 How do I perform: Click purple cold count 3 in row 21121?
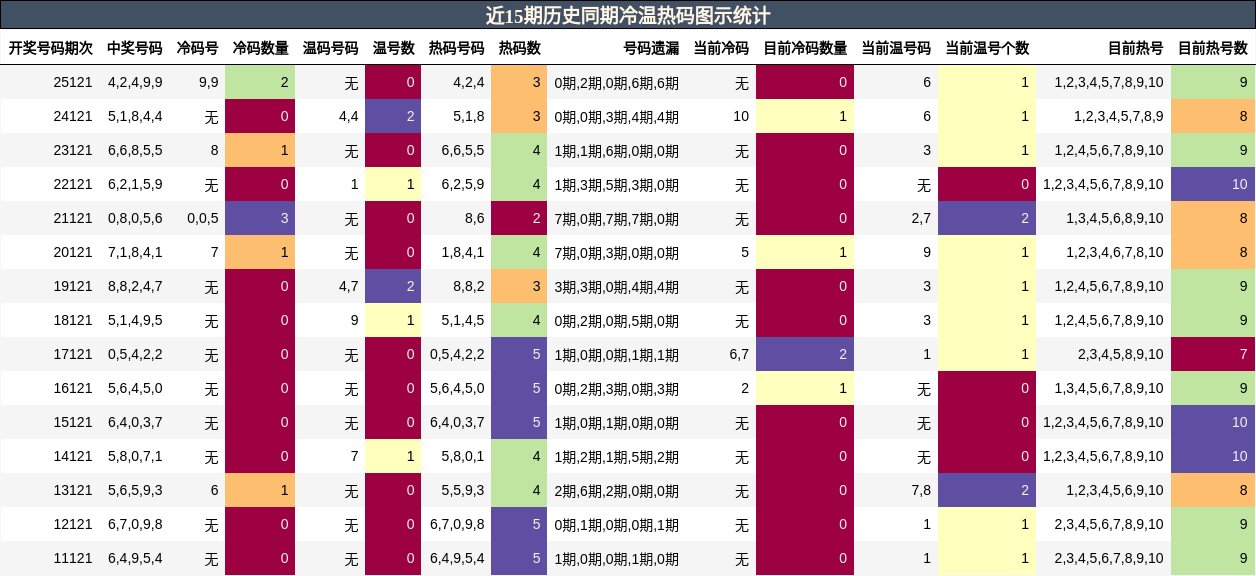click(260, 218)
